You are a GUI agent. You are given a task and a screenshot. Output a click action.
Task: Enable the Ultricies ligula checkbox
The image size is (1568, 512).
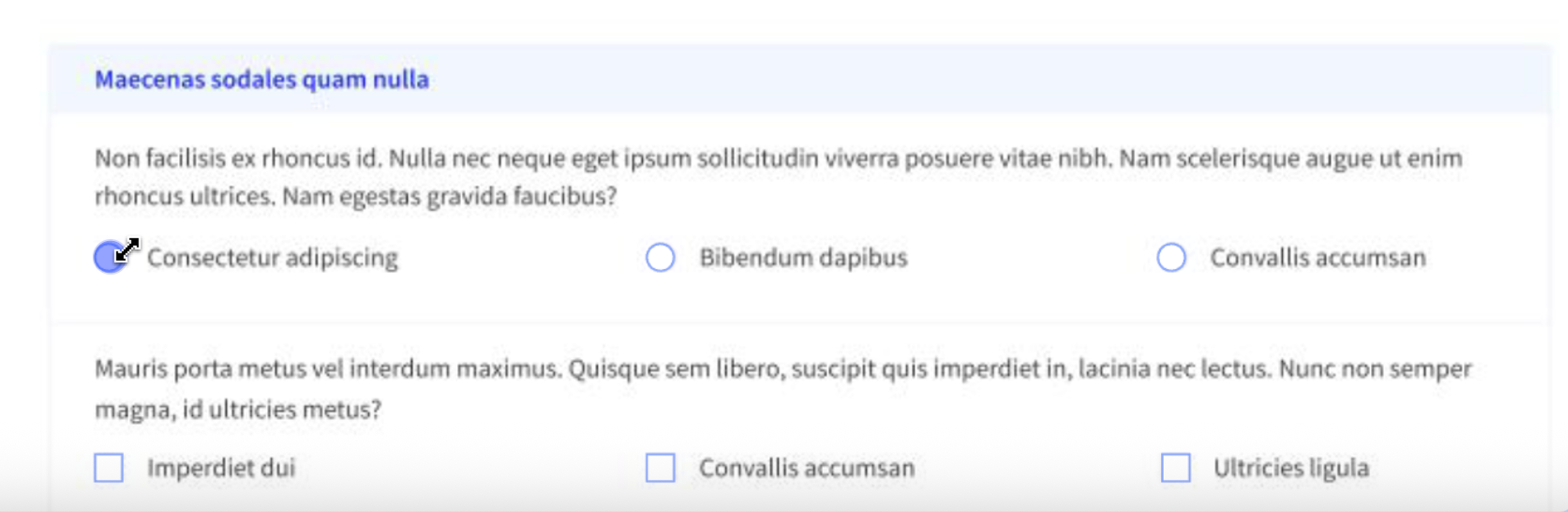pos(1176,468)
